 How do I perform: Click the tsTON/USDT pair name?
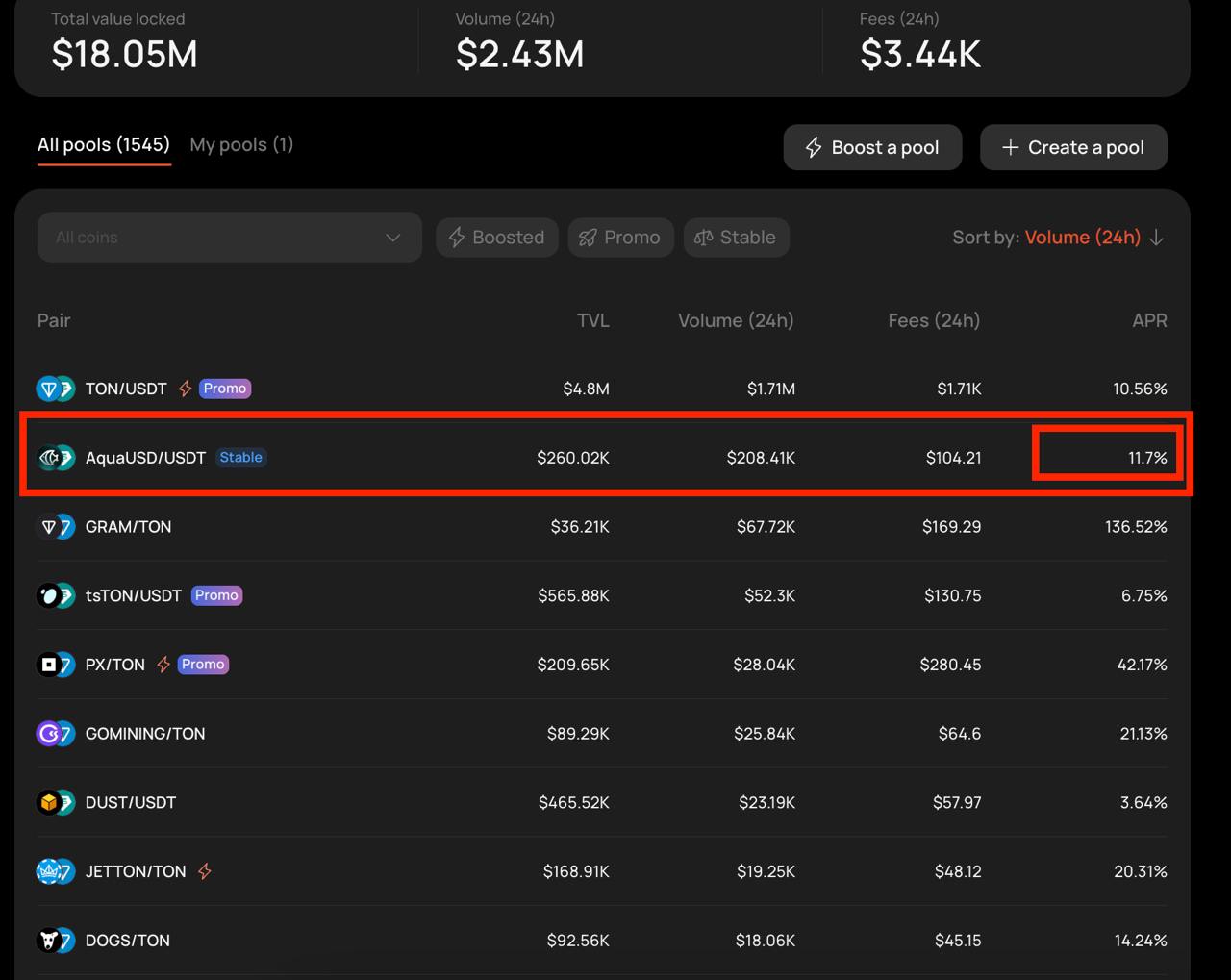click(x=134, y=595)
